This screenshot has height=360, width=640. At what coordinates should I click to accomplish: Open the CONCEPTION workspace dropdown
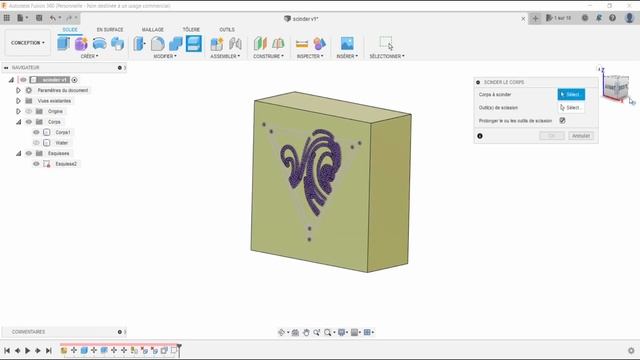click(28, 42)
